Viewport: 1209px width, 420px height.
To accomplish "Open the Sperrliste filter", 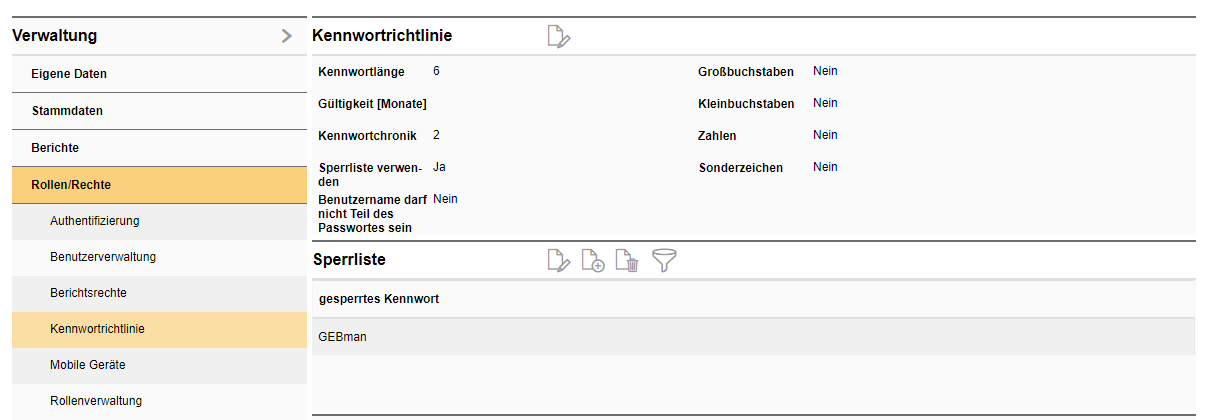I will [x=663, y=261].
